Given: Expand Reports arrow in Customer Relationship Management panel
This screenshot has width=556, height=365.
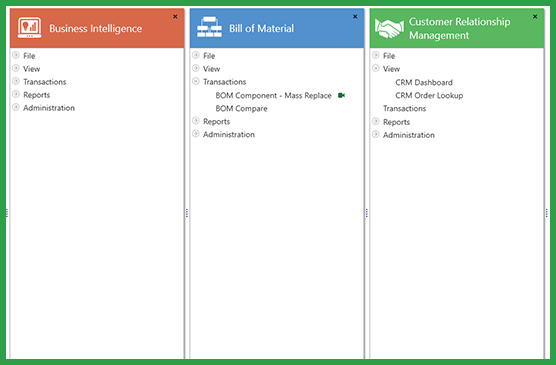Looking at the screenshot, I should point(376,121).
